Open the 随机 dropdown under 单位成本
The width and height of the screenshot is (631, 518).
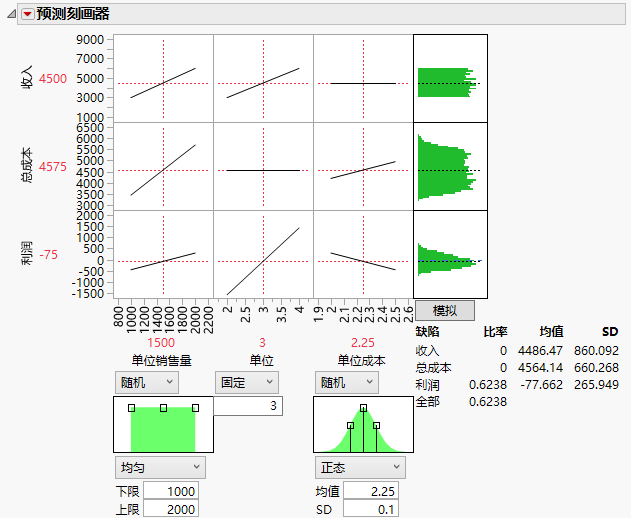pos(346,382)
